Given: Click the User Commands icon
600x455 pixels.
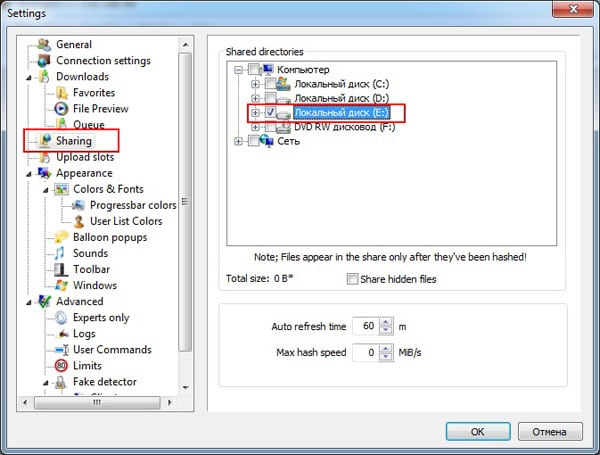Looking at the screenshot, I should pyautogui.click(x=61, y=350).
